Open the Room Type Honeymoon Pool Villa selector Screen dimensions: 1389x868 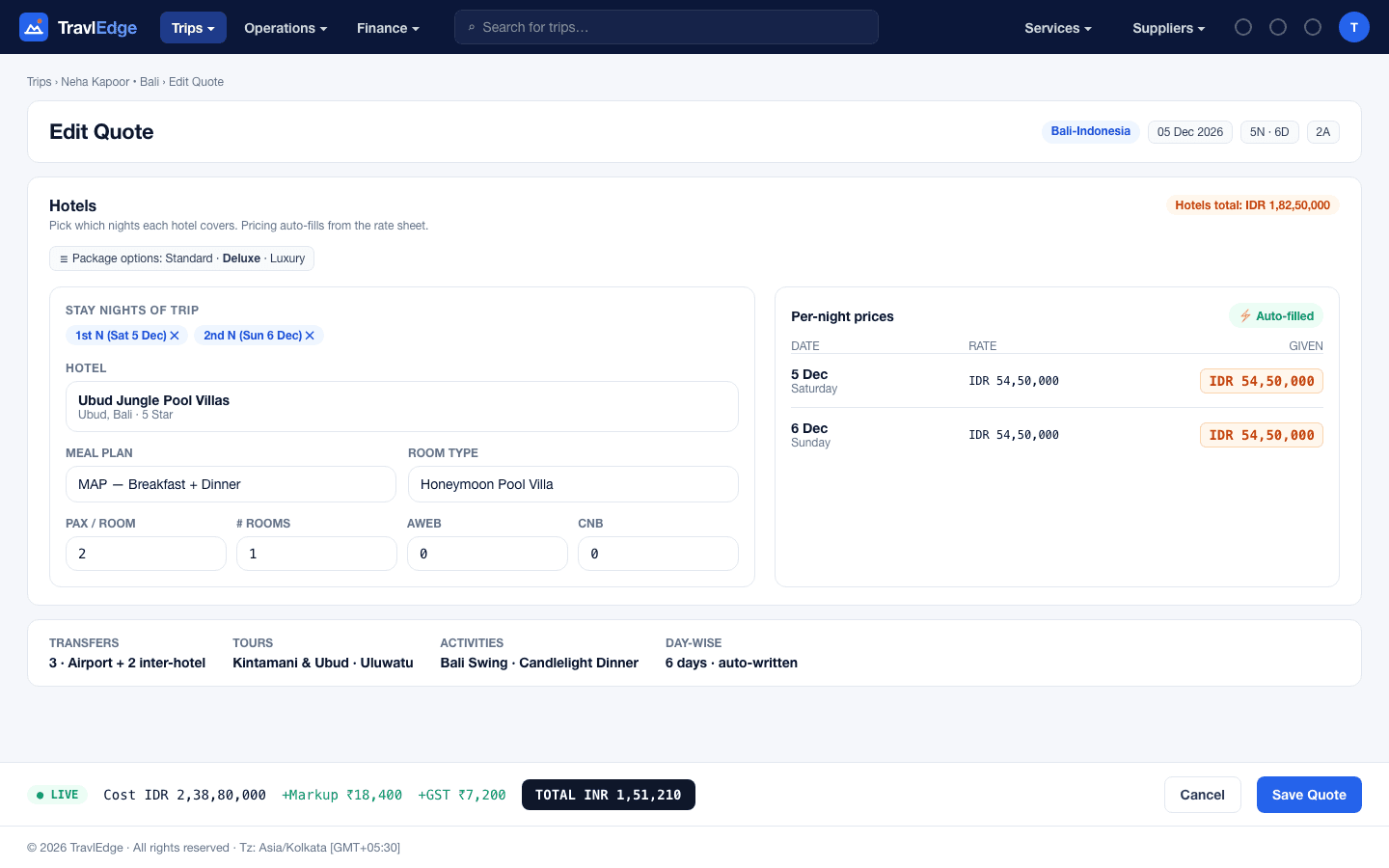pyautogui.click(x=573, y=484)
